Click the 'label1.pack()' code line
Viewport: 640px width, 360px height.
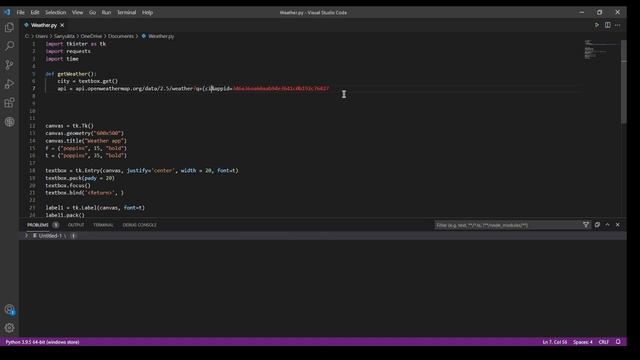click(65, 215)
